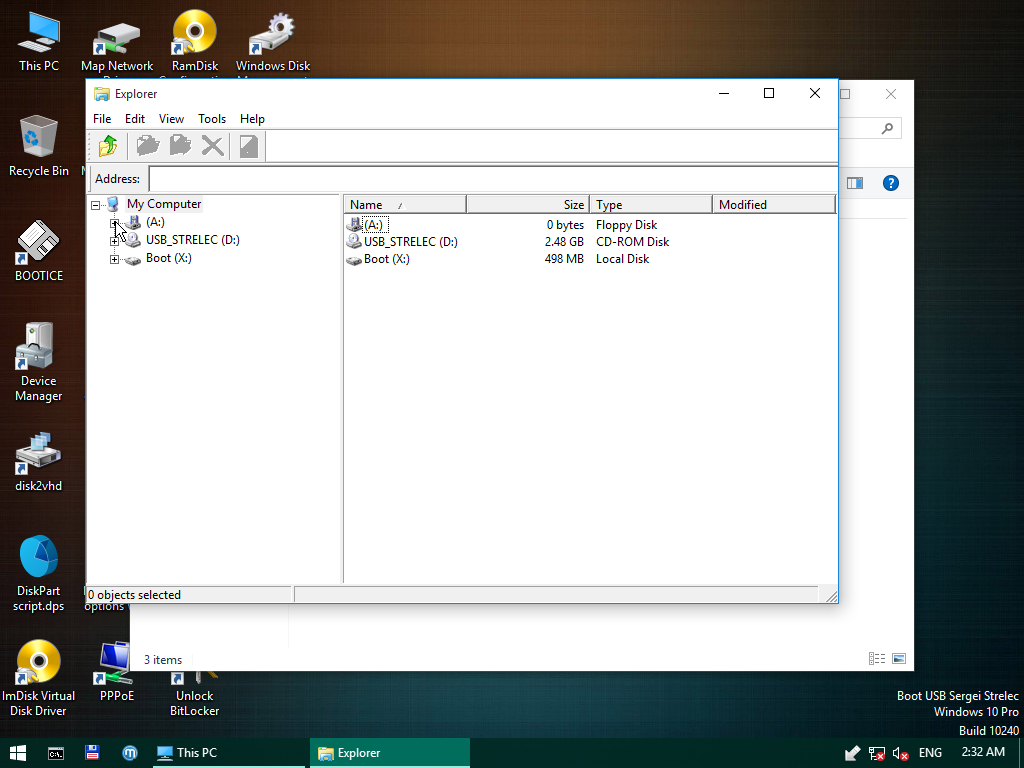Open the ImDisk Virtual Disk Driver icon
Screen dimensions: 1024x768
click(39, 678)
